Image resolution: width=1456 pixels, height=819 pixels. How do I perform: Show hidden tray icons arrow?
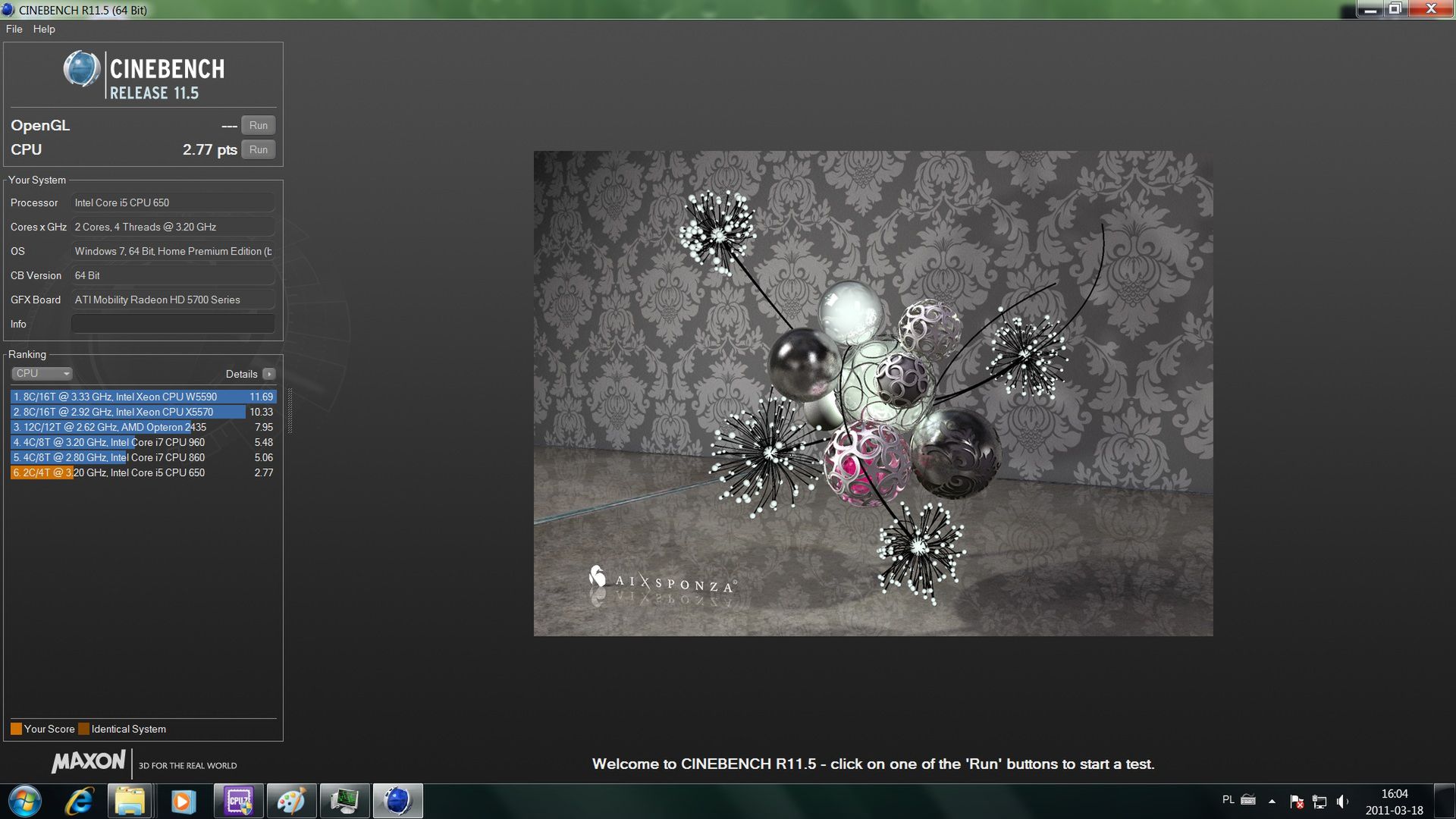point(1272,802)
